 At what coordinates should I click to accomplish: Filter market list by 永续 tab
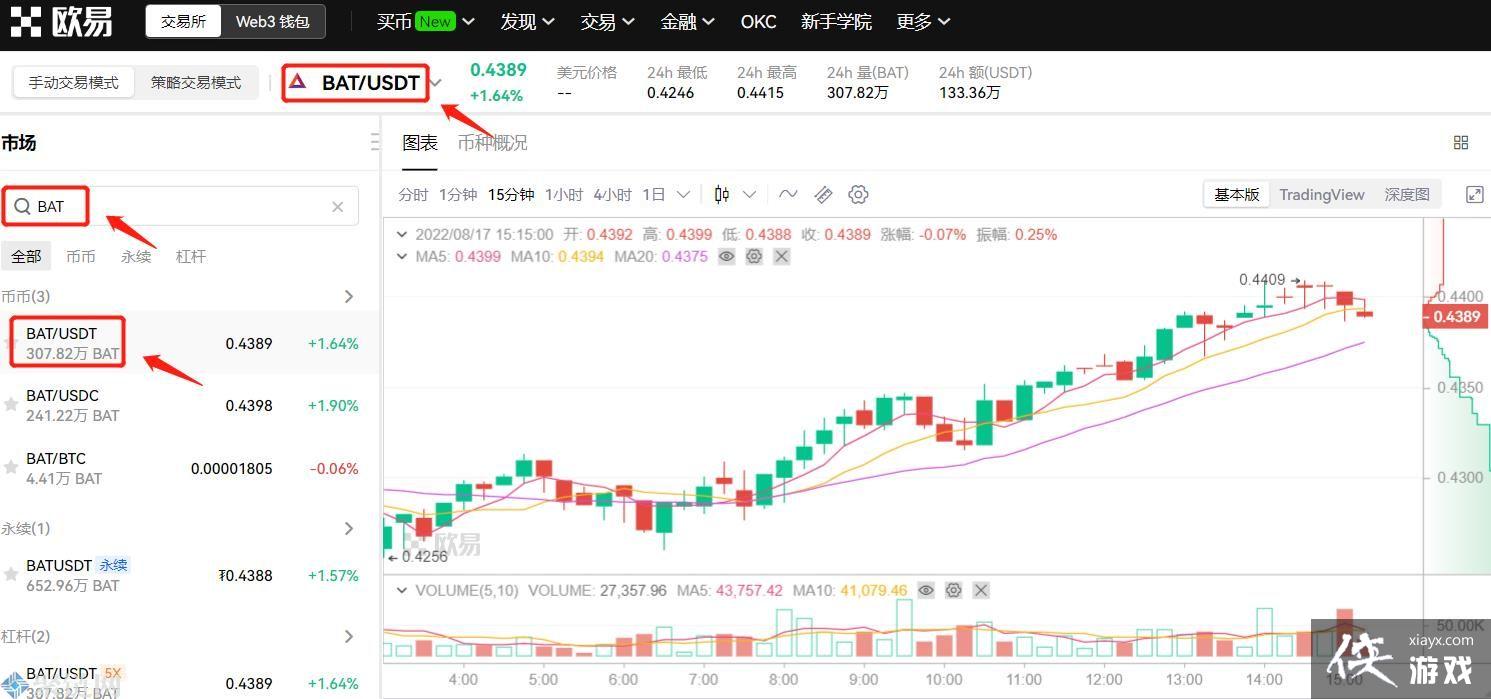coord(136,257)
